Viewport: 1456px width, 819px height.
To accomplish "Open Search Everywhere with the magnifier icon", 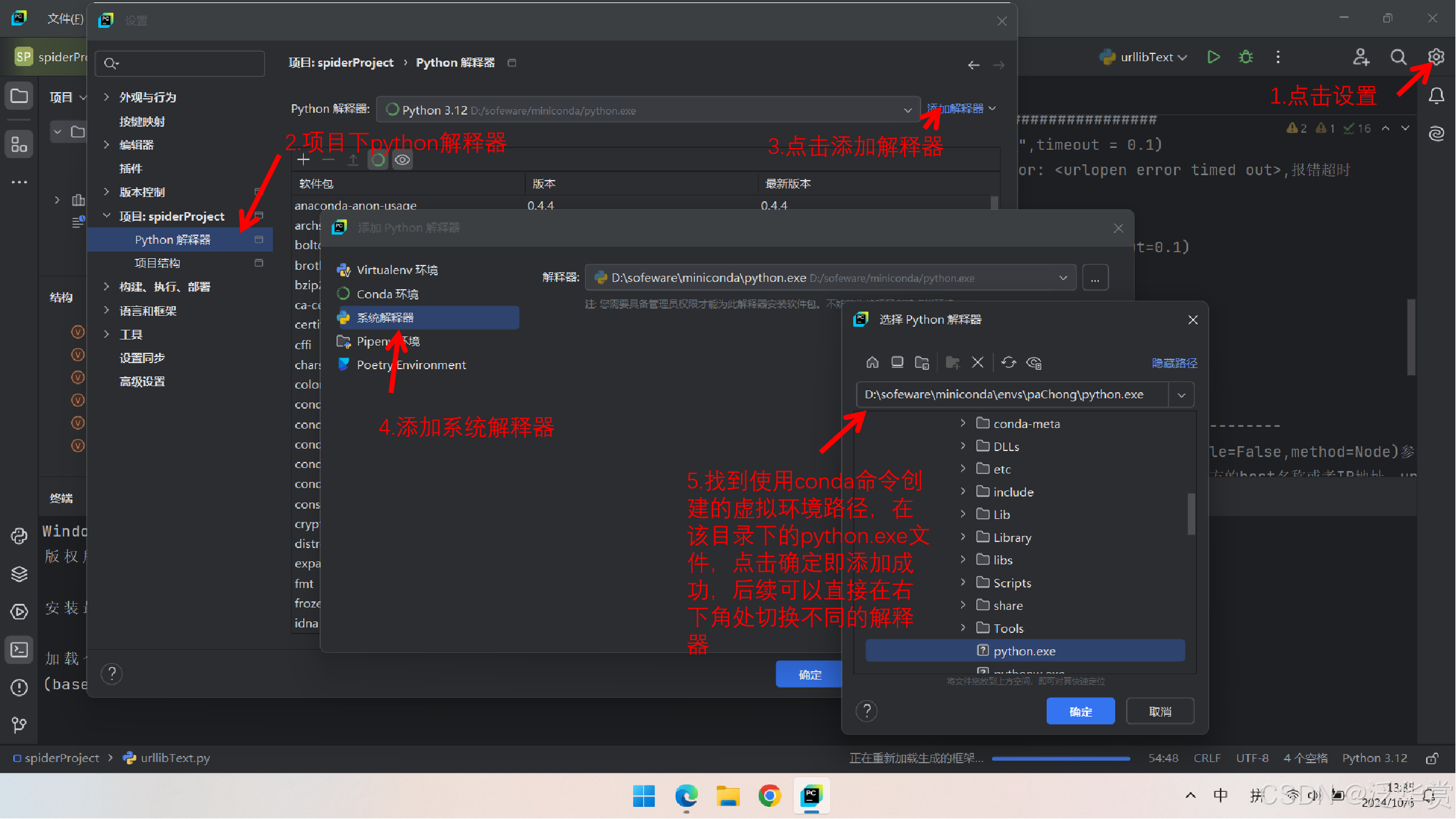I will 1398,56.
